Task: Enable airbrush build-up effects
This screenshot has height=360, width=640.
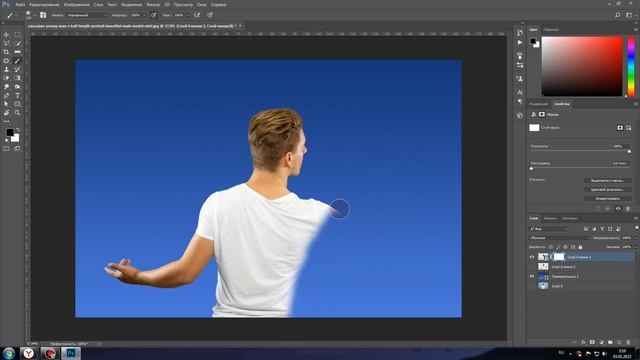Action: pyautogui.click(x=197, y=15)
